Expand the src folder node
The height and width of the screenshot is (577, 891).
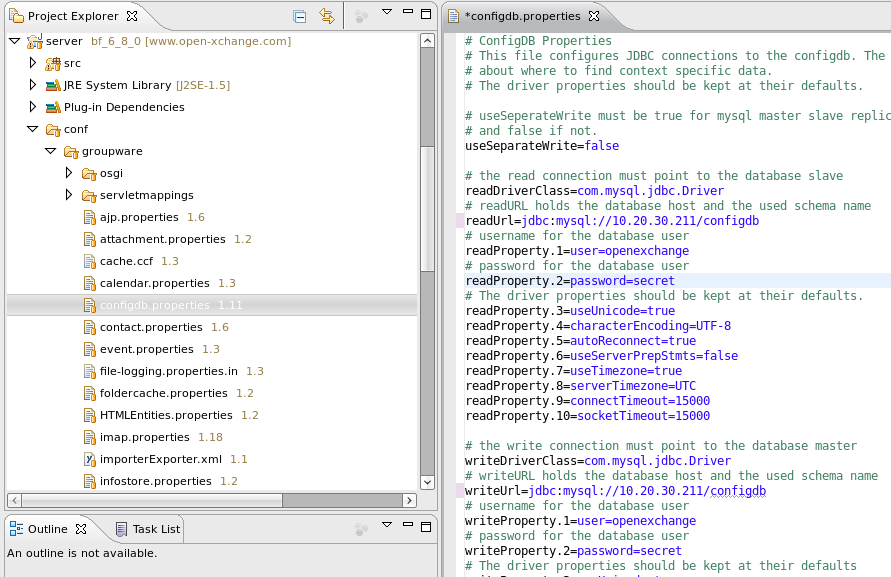(x=33, y=63)
